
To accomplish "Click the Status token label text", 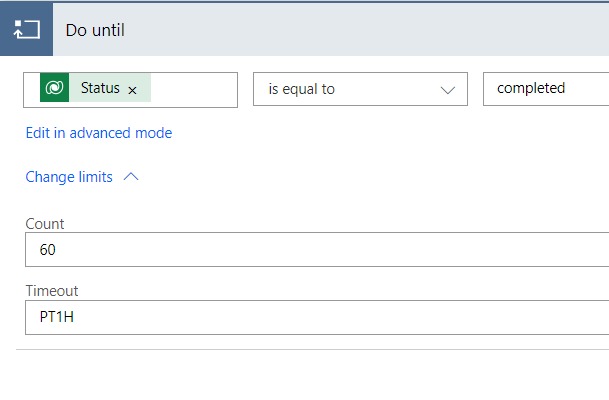I will 100,88.
